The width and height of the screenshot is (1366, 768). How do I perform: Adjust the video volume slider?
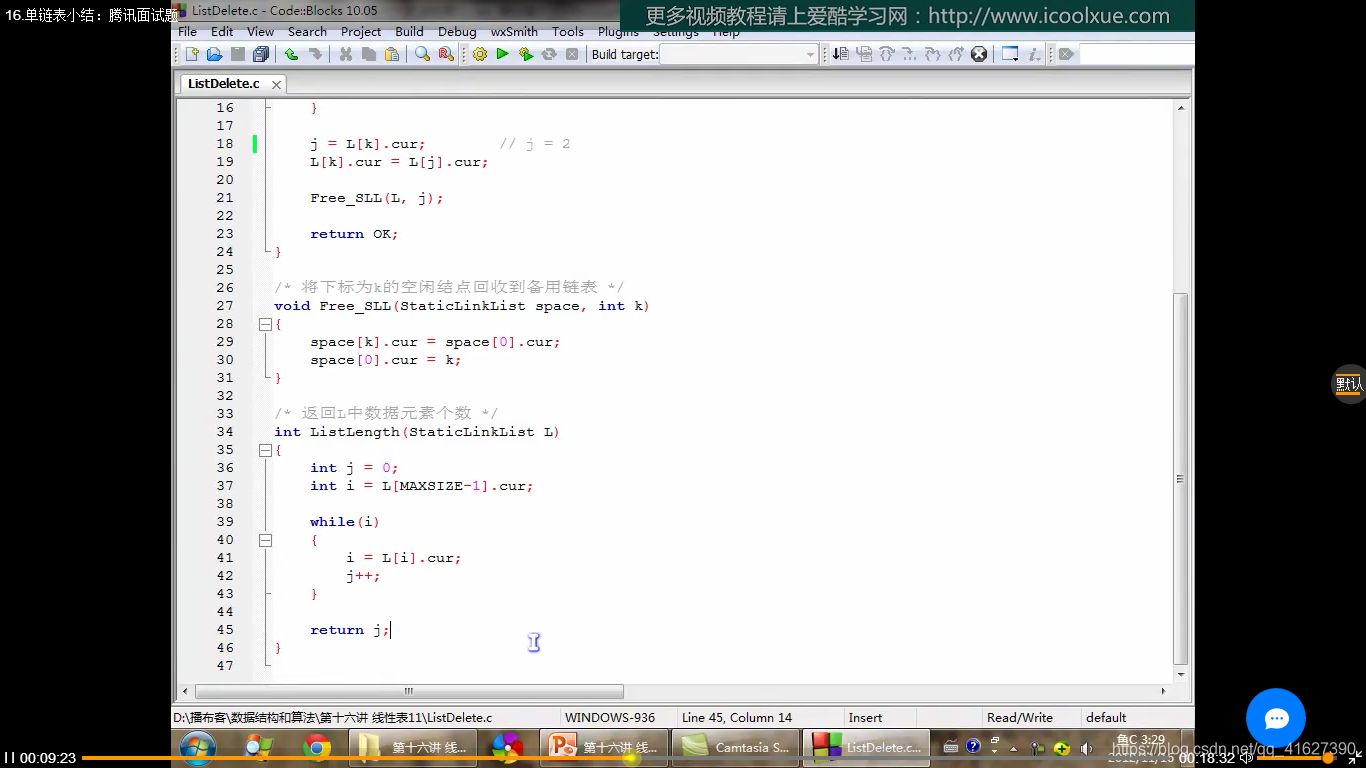(x=1297, y=758)
